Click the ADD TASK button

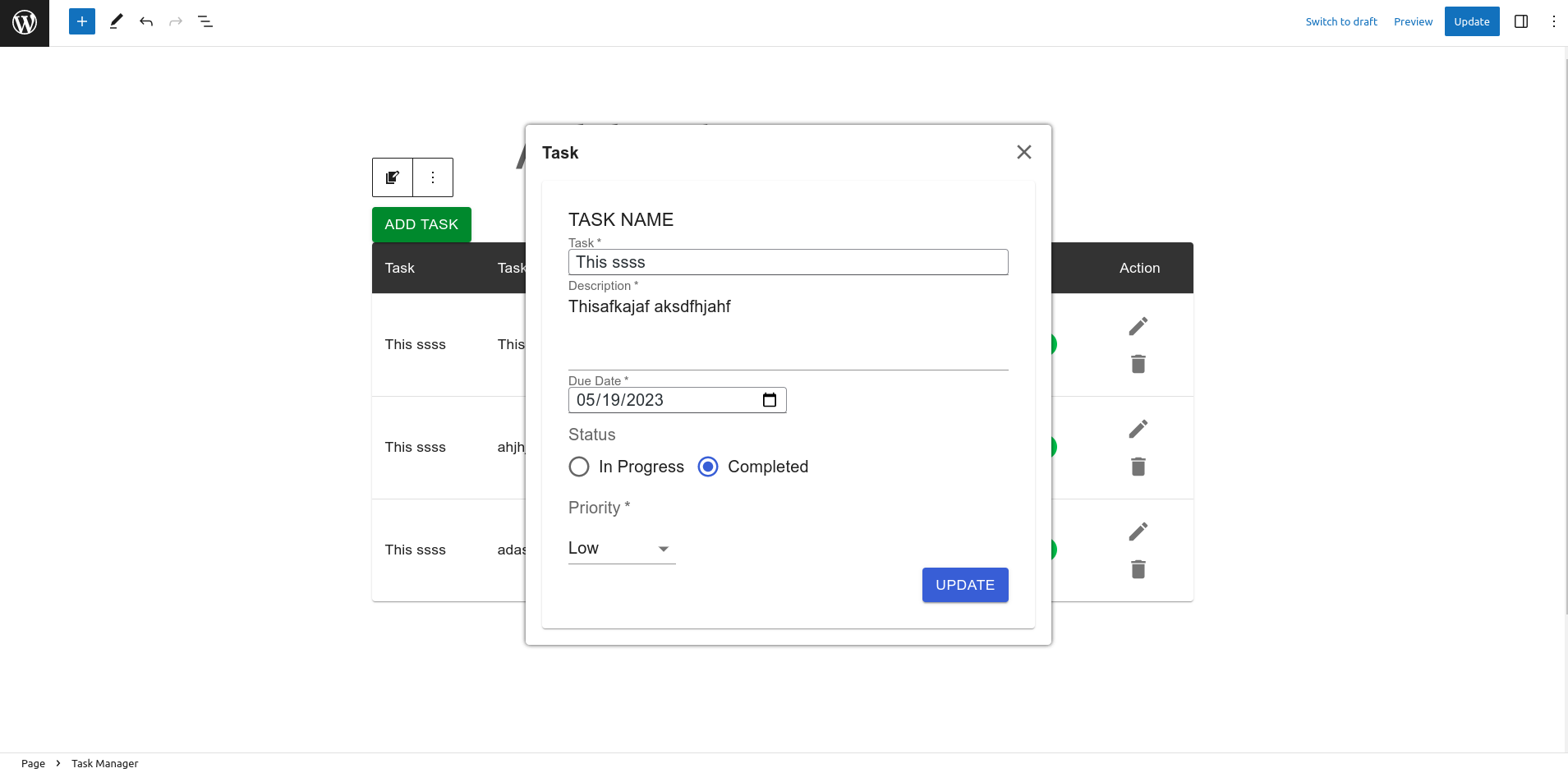(x=421, y=224)
